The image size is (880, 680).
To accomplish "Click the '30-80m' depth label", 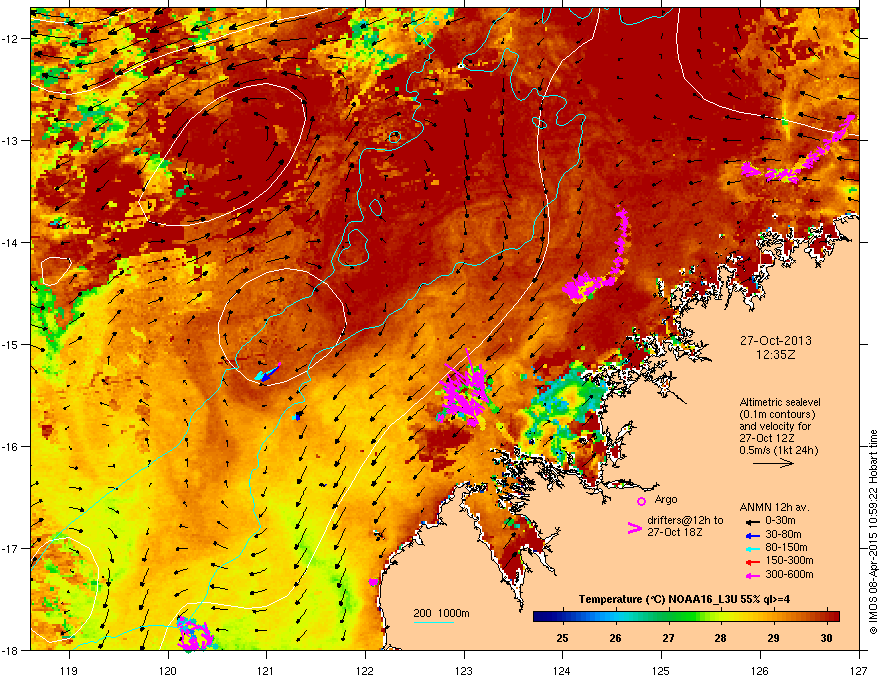I will [x=783, y=535].
